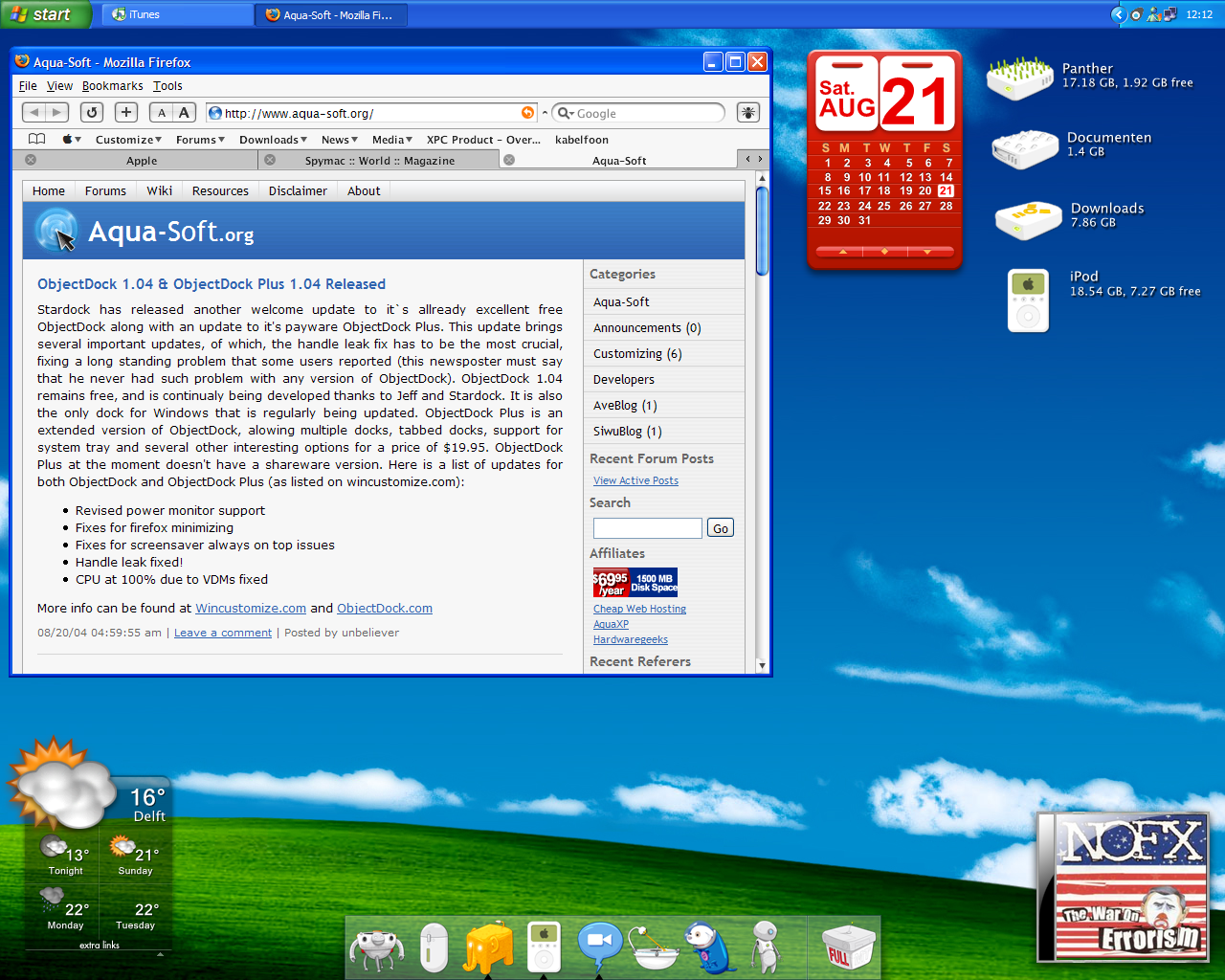
Task: Open the Downloads drive icon
Action: coord(1029,219)
